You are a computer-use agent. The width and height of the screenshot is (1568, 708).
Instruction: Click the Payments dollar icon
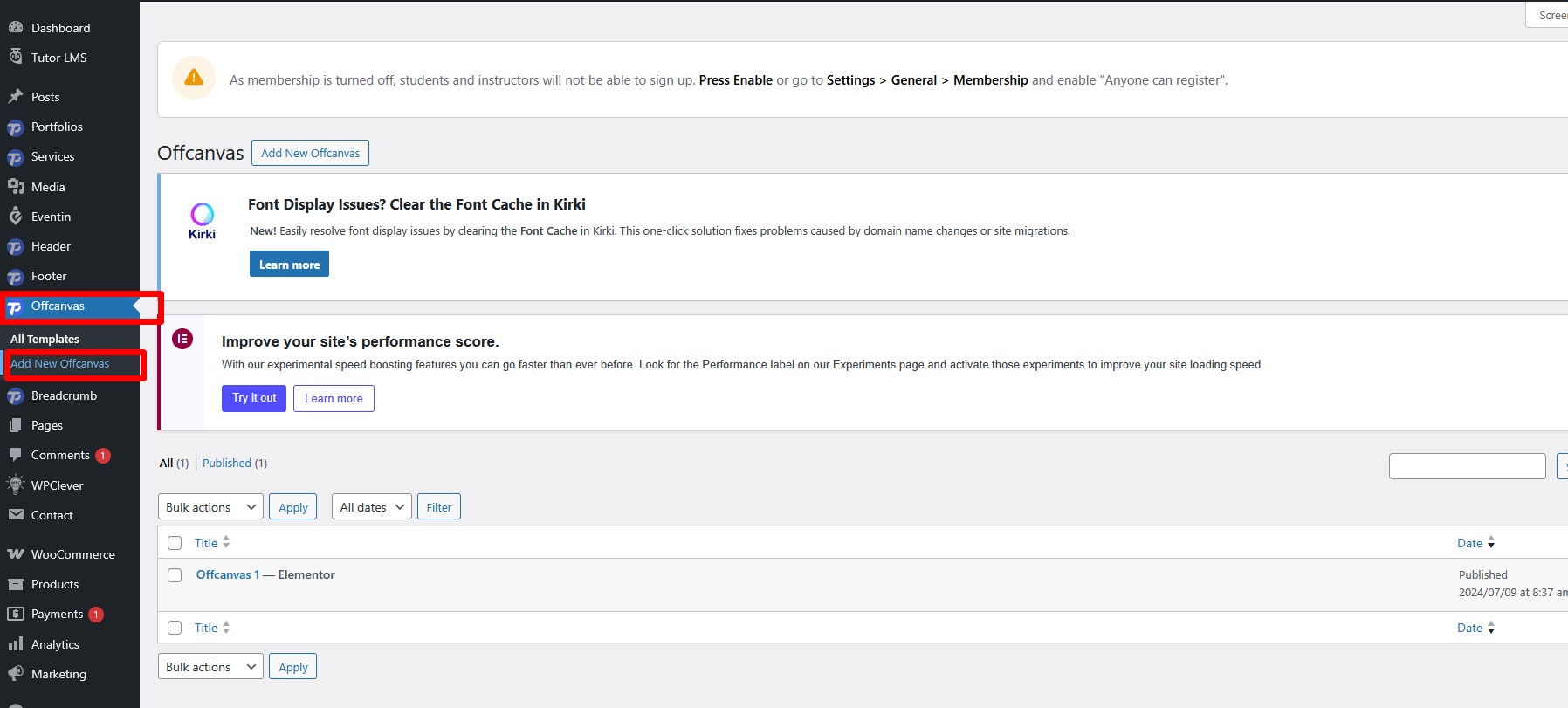[x=16, y=614]
